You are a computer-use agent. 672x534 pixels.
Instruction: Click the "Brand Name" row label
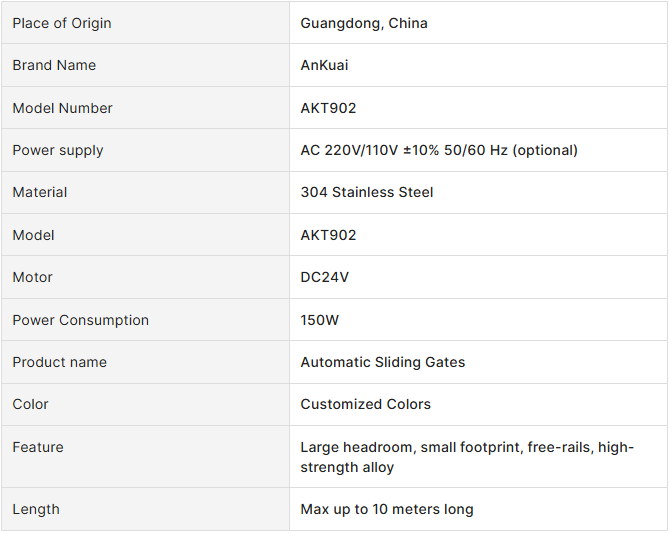54,65
